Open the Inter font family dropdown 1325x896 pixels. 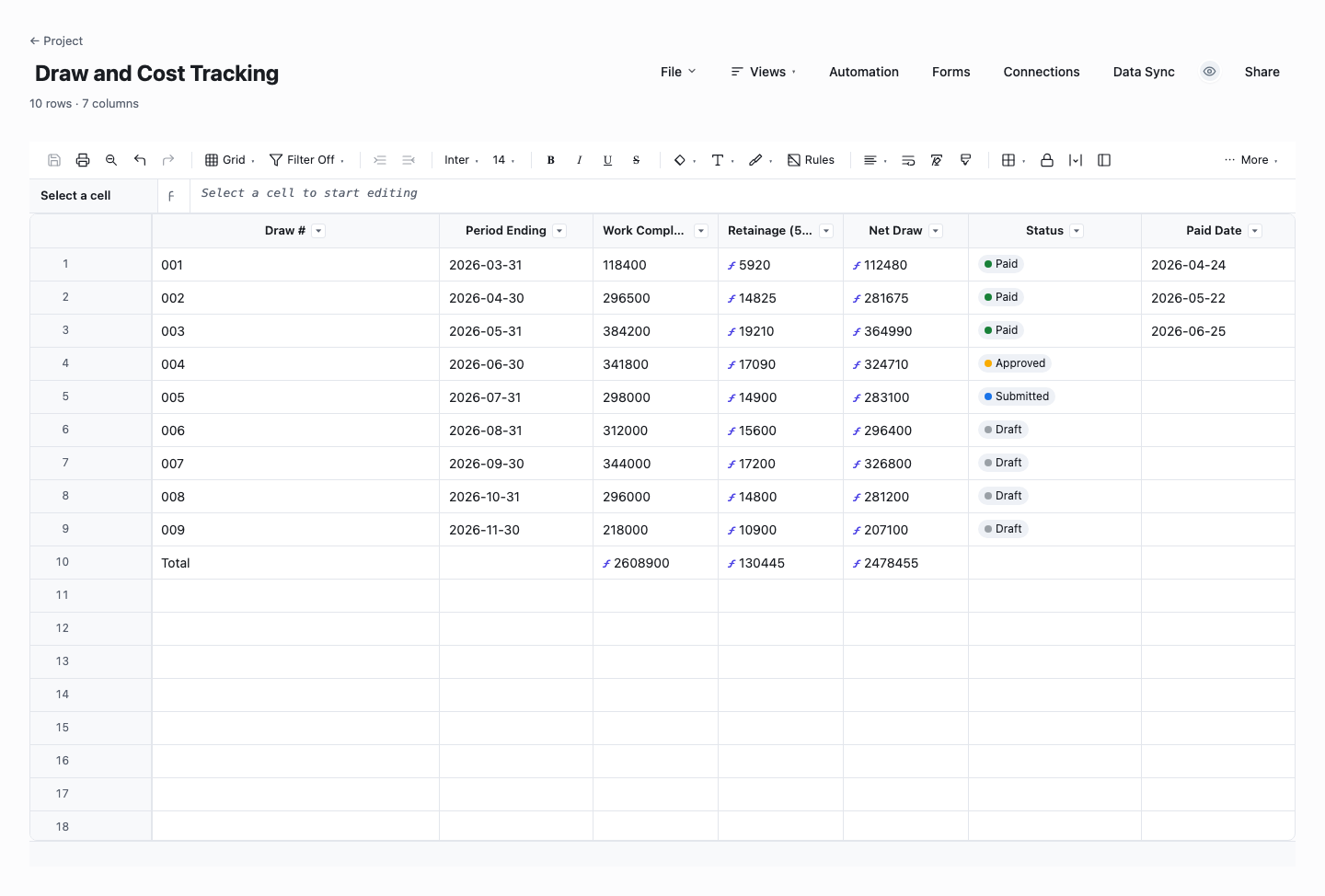point(461,160)
